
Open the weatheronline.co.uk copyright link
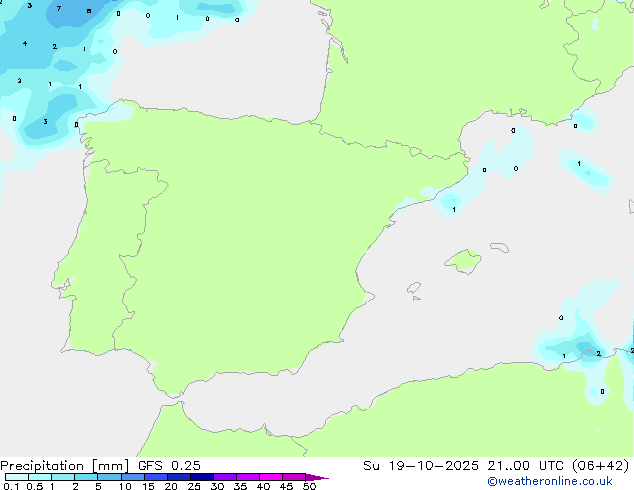click(550, 481)
